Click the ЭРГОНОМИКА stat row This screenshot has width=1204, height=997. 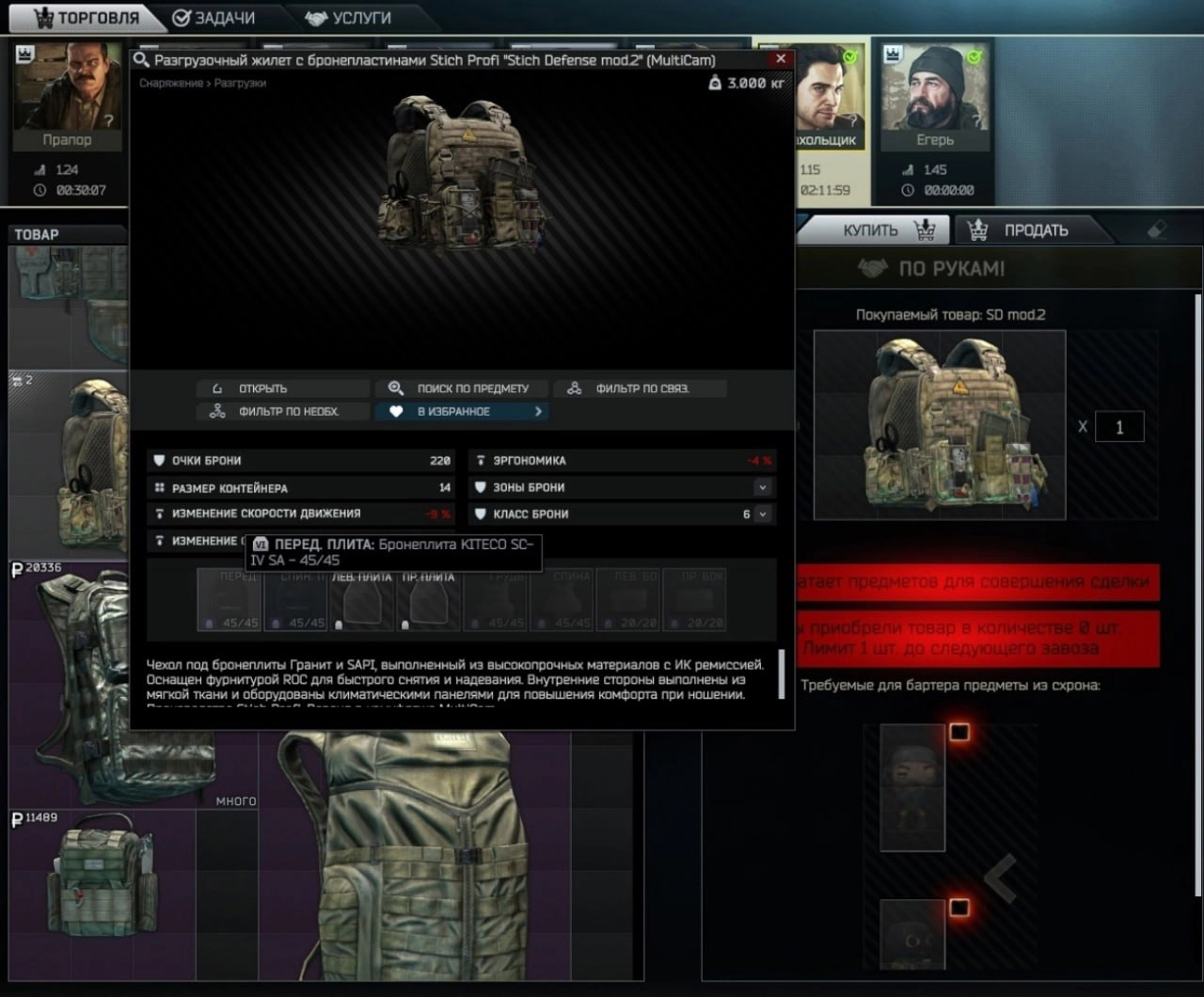click(622, 461)
